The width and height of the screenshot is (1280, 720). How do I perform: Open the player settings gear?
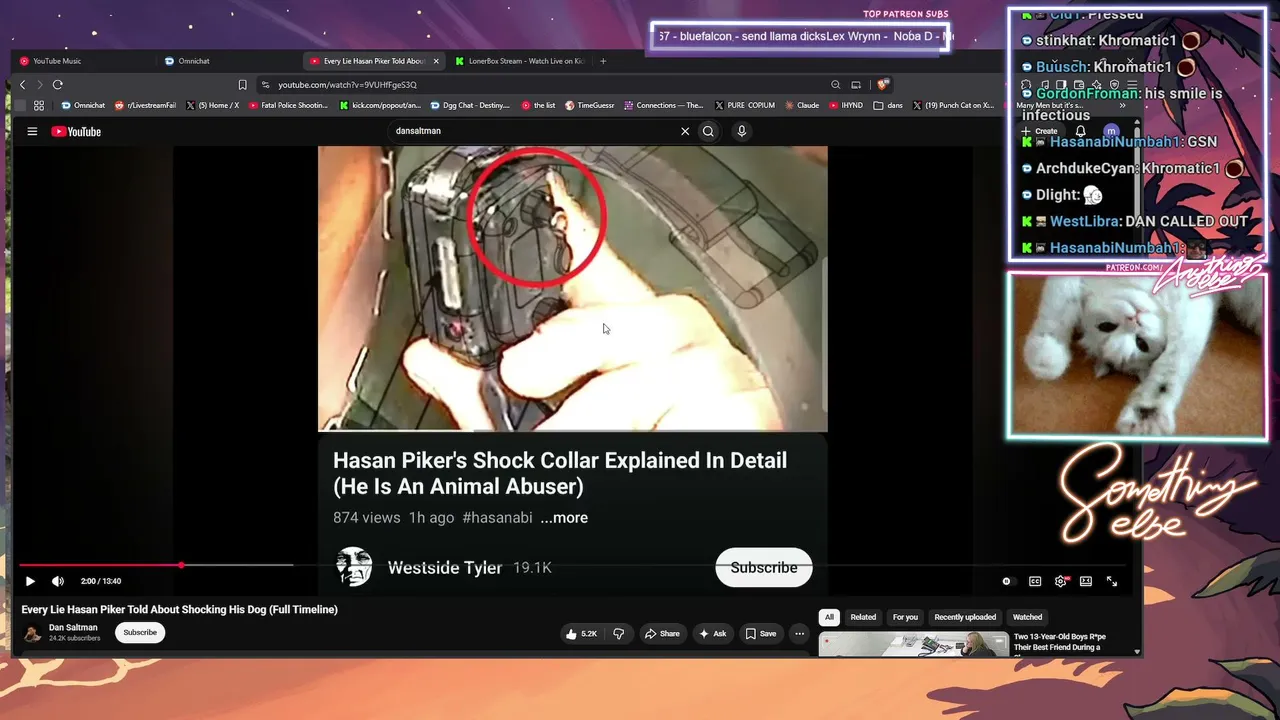(1060, 581)
